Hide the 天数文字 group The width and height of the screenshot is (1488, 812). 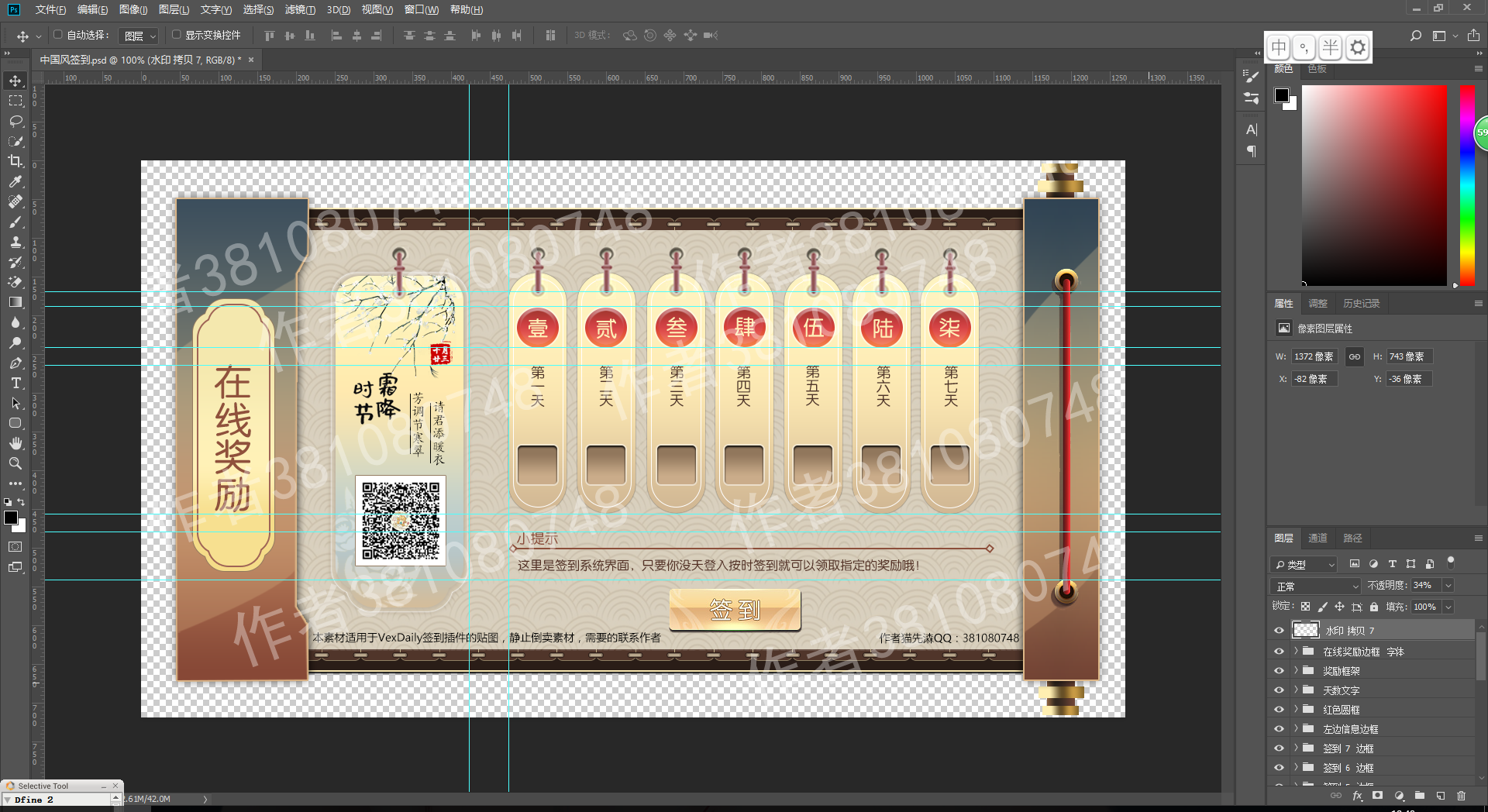[x=1279, y=690]
